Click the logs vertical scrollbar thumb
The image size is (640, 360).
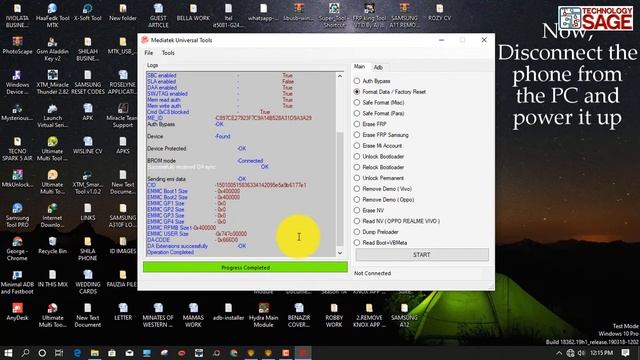pyautogui.click(x=340, y=189)
